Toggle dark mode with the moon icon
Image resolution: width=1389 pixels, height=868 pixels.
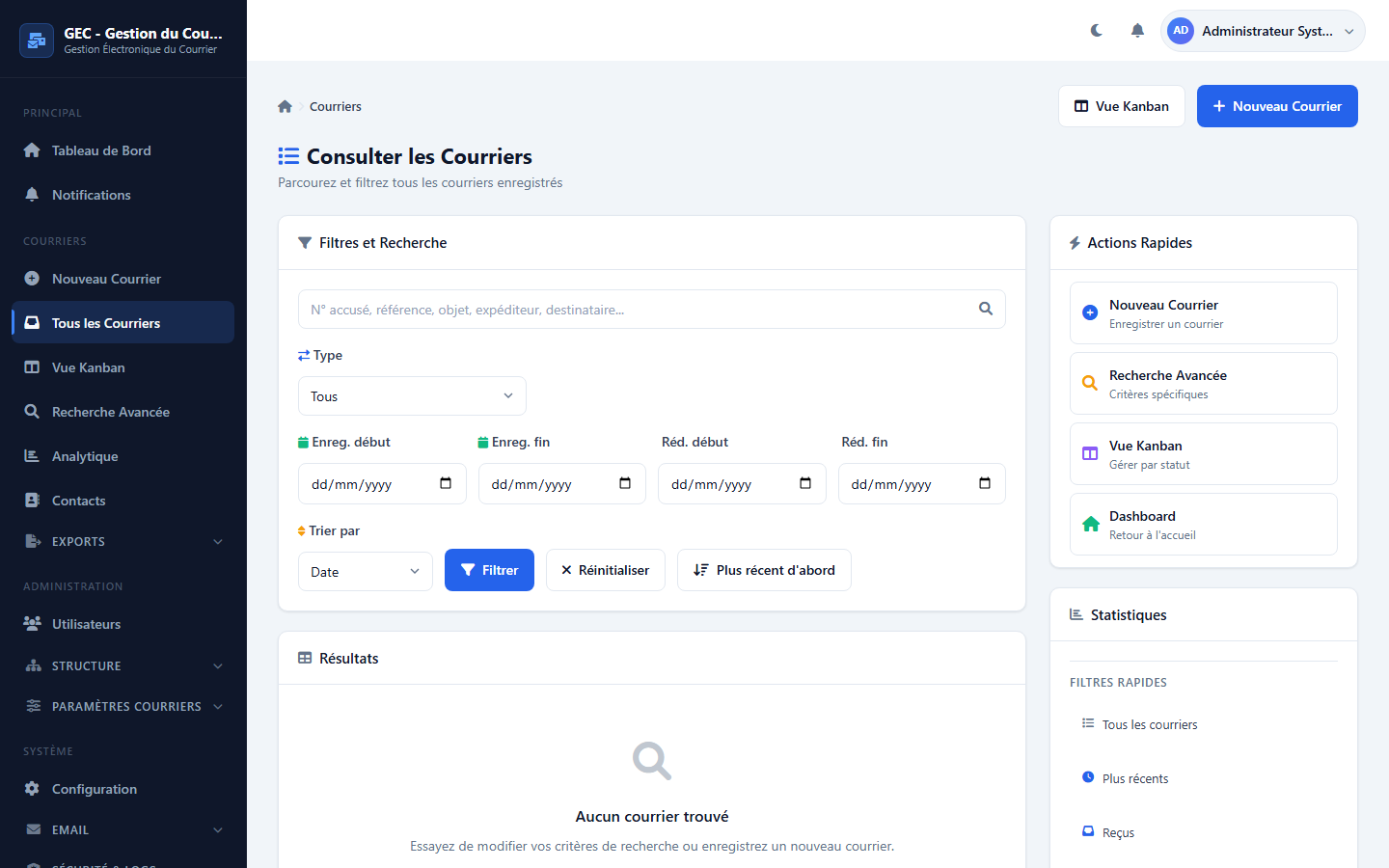[x=1097, y=31]
